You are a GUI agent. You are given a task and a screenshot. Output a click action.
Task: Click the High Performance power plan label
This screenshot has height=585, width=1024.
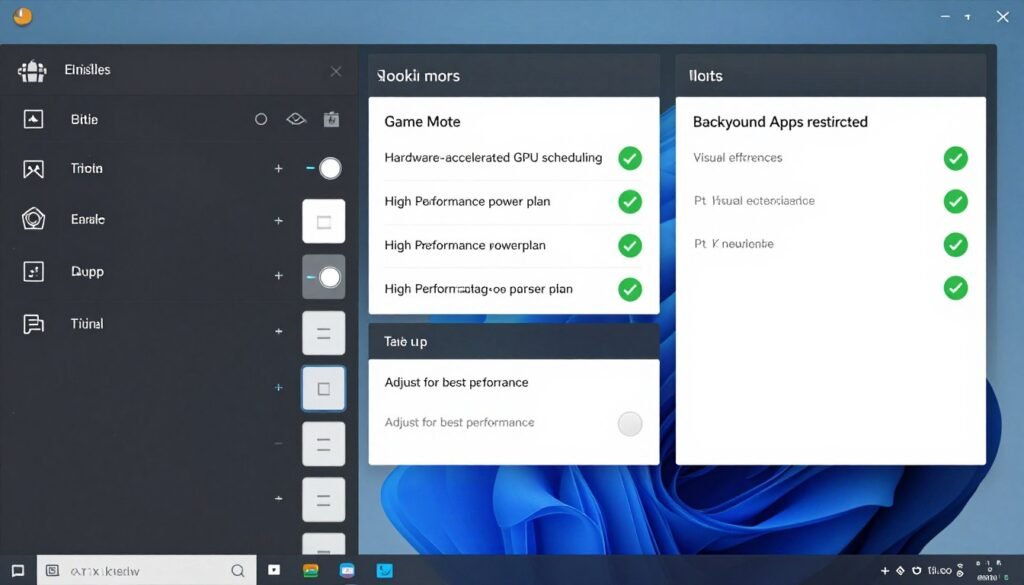point(467,201)
